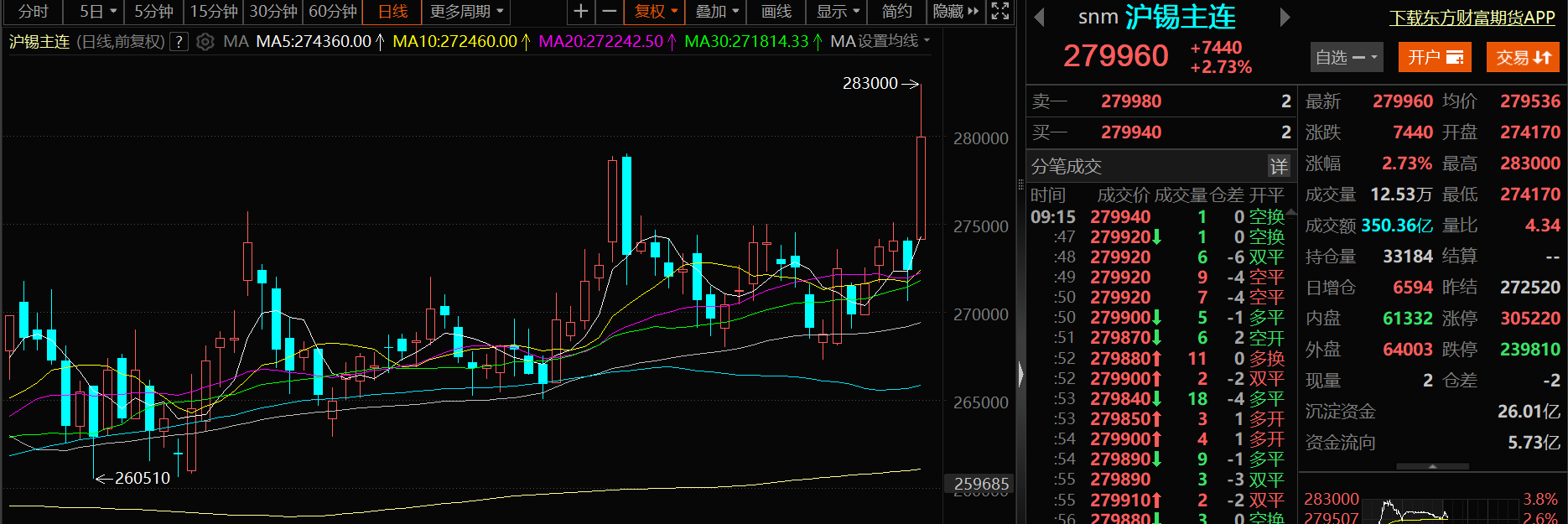This screenshot has height=524, width=1568.
Task: Open the 自选 watchlist dropdown
Action: click(x=1346, y=57)
